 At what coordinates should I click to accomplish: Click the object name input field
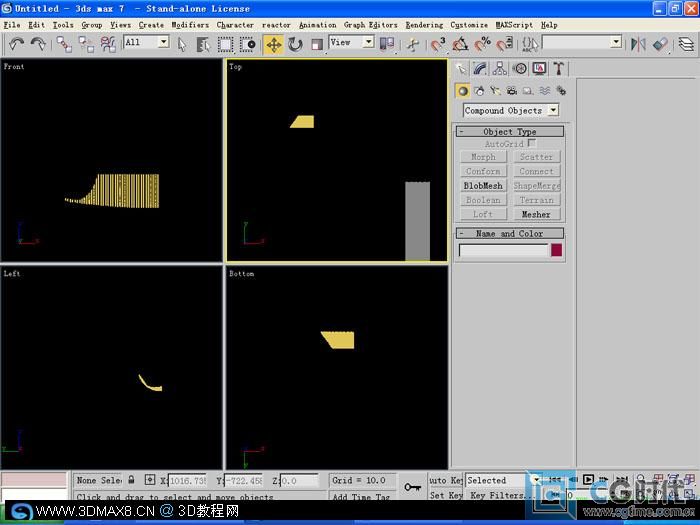click(503, 250)
